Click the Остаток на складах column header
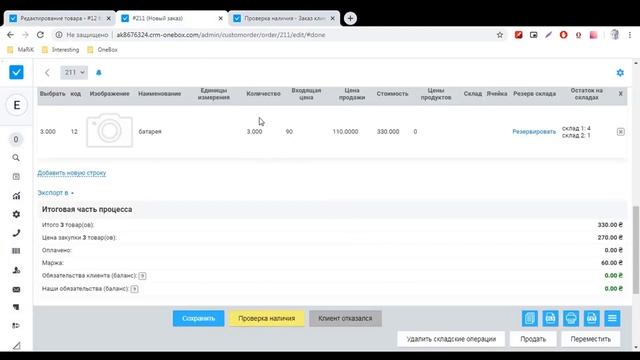Screen dimensions: 640x360 587,94
